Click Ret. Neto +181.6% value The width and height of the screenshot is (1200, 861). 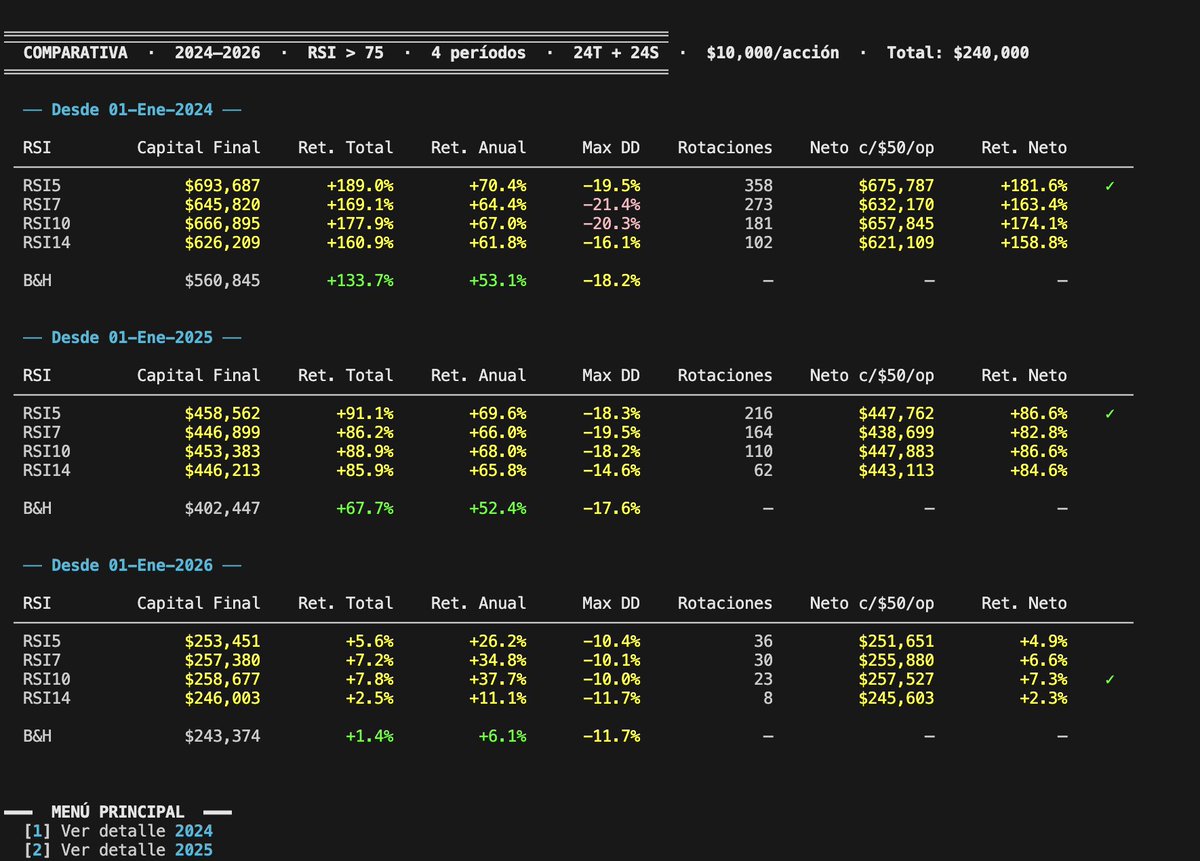[1033, 186]
